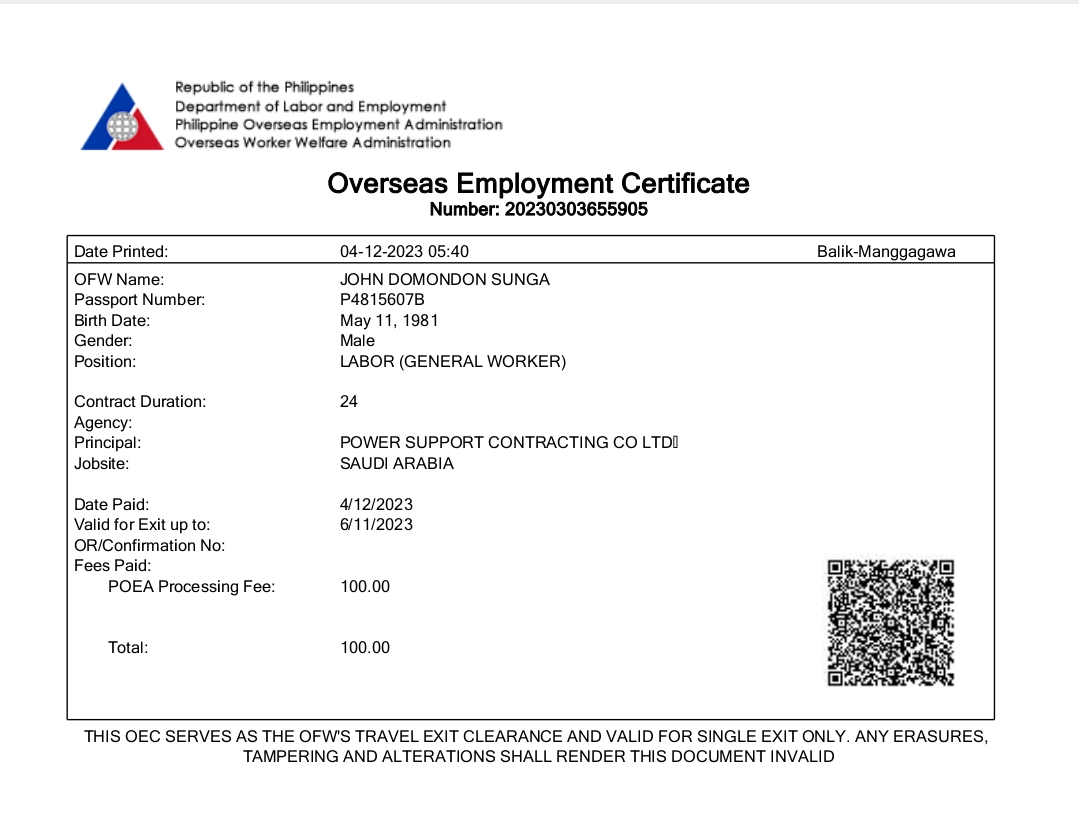Image resolution: width=1079 pixels, height=832 pixels.
Task: Click "Philippine Overseas Employment Administration" line
Action: pos(339,125)
